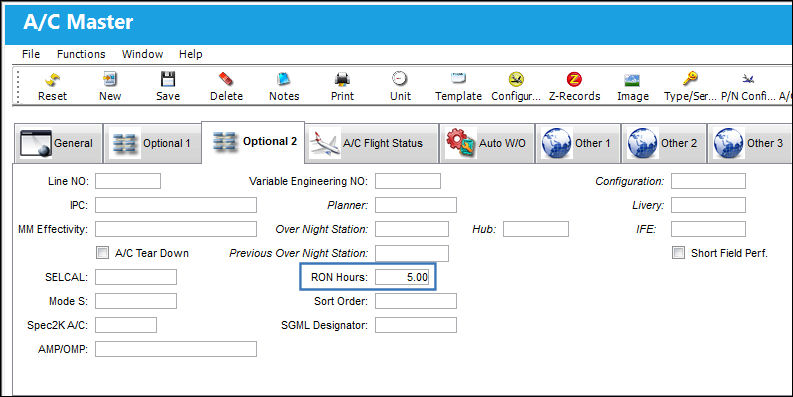The width and height of the screenshot is (793, 397).
Task: Open the File menu
Action: 31,54
